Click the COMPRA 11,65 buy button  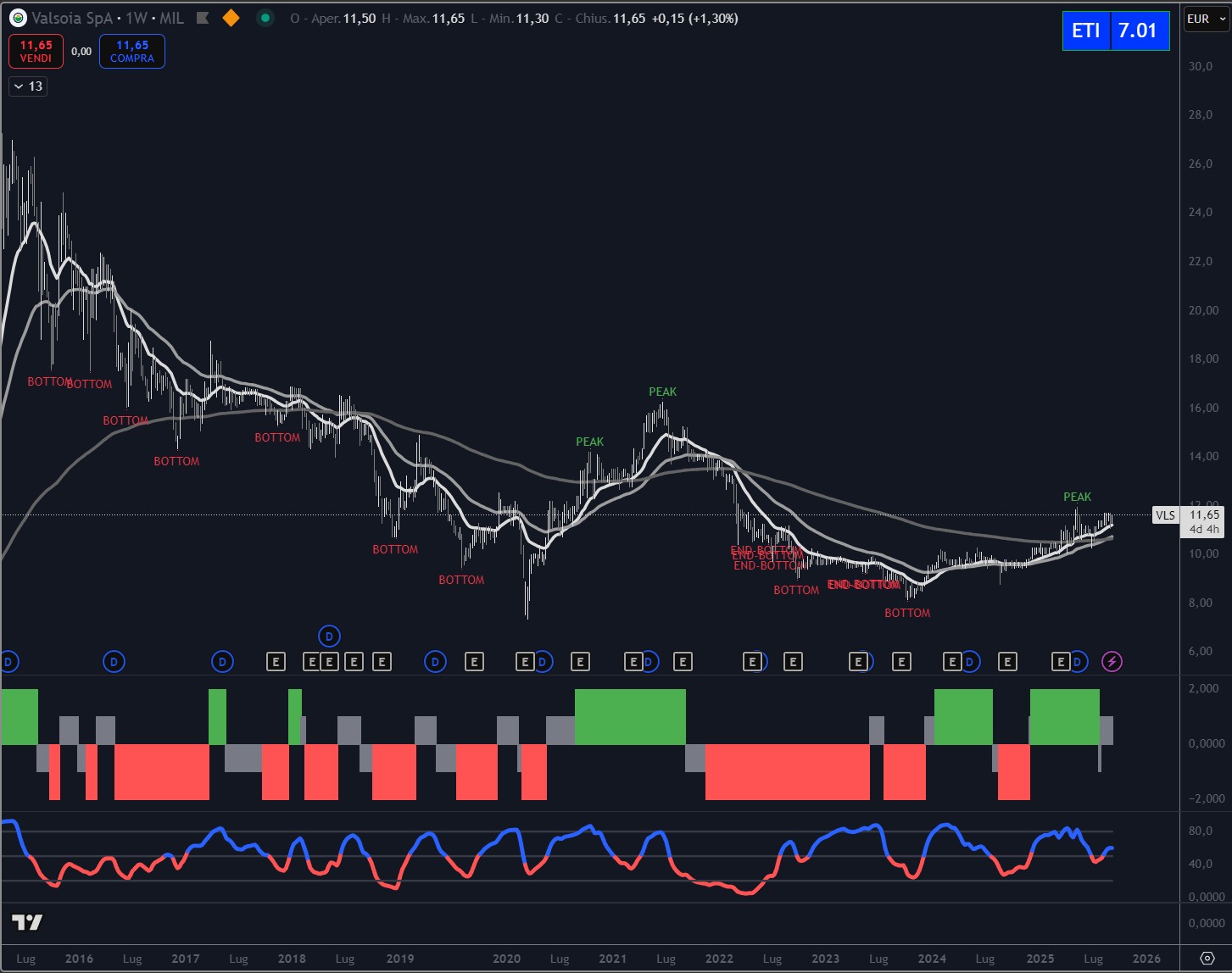pos(132,52)
